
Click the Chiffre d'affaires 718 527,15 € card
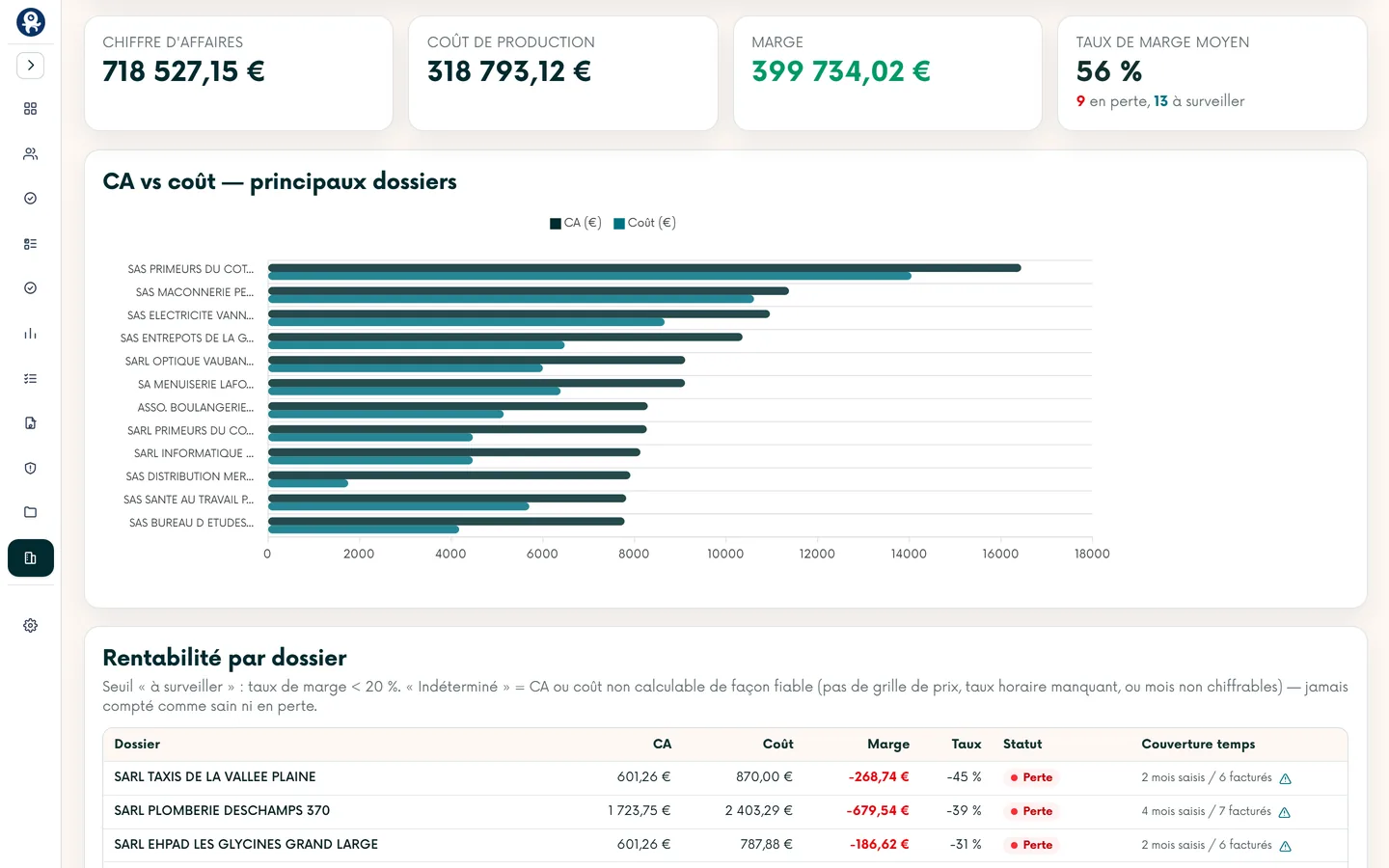pyautogui.click(x=238, y=73)
